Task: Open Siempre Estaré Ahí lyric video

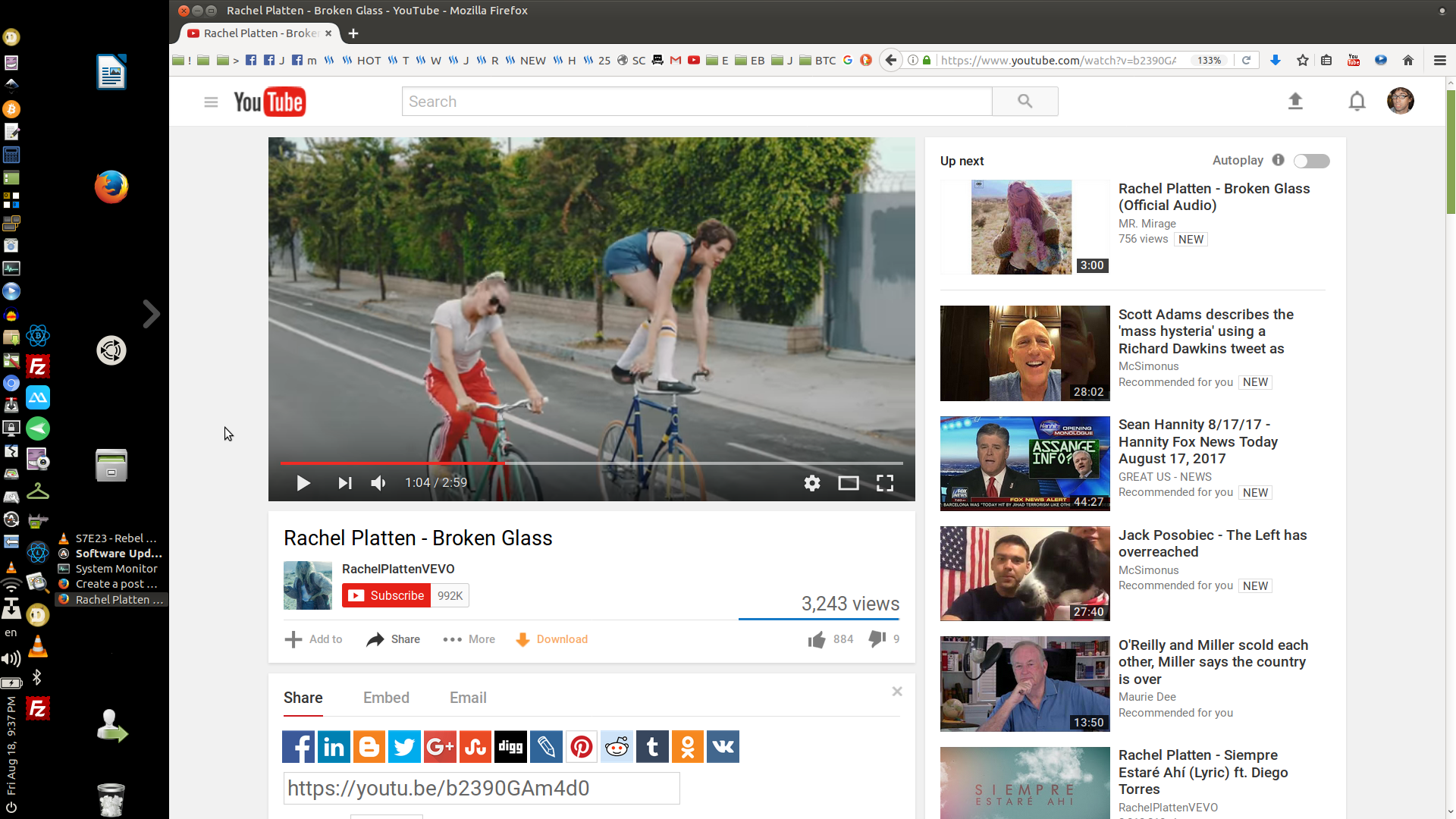Action: click(x=1203, y=772)
